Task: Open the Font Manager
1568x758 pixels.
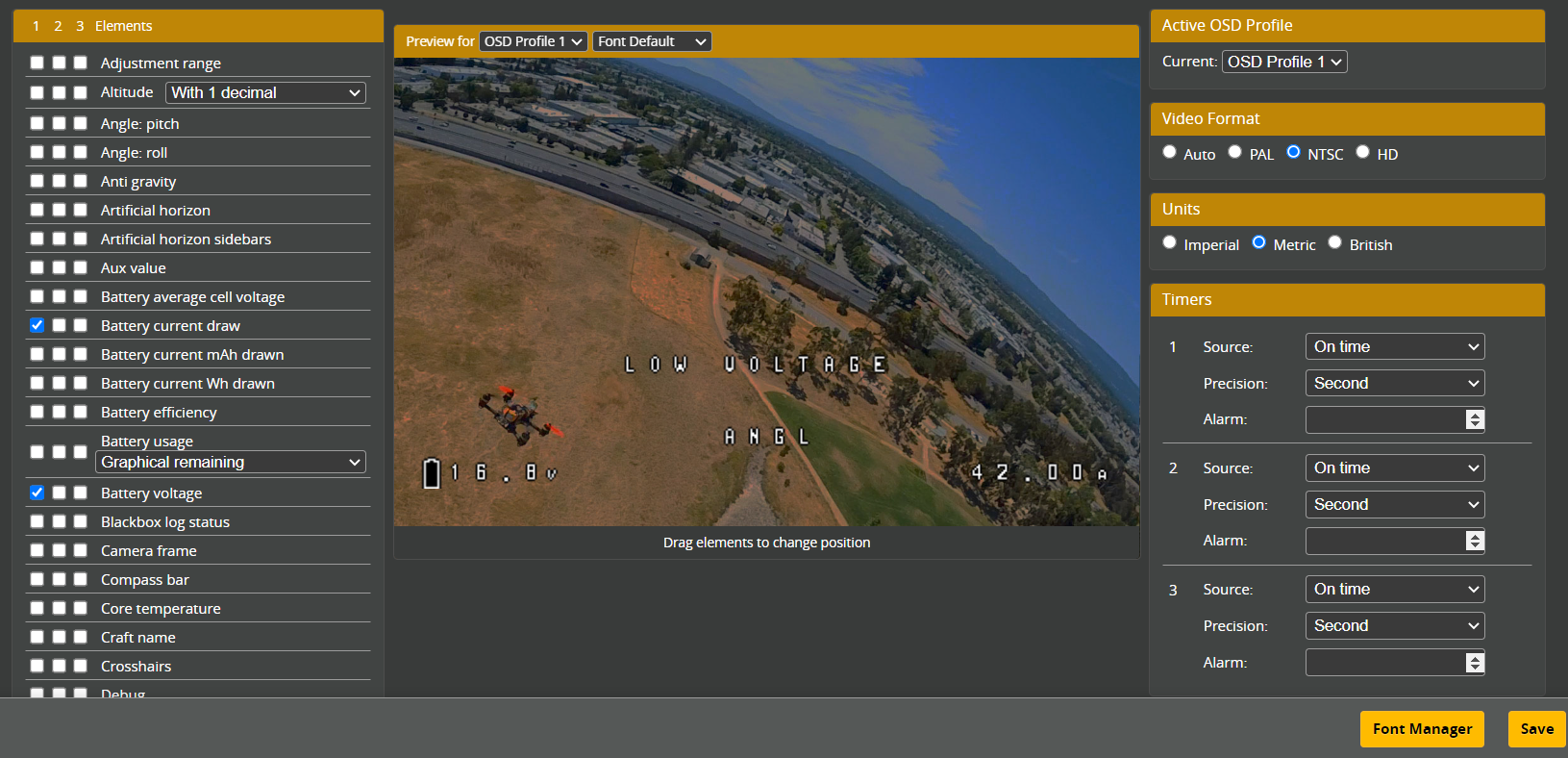Action: 1422,729
